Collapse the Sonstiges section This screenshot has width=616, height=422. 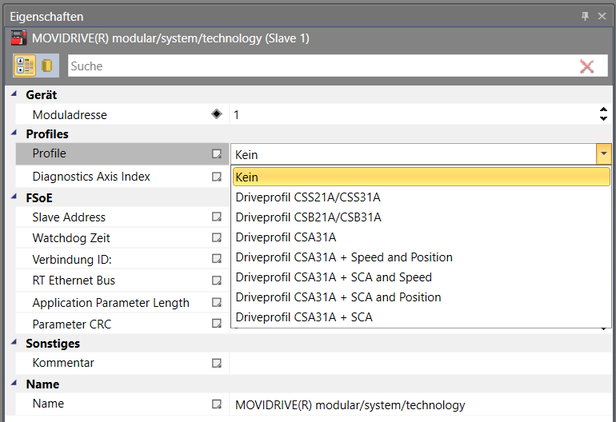click(14, 343)
